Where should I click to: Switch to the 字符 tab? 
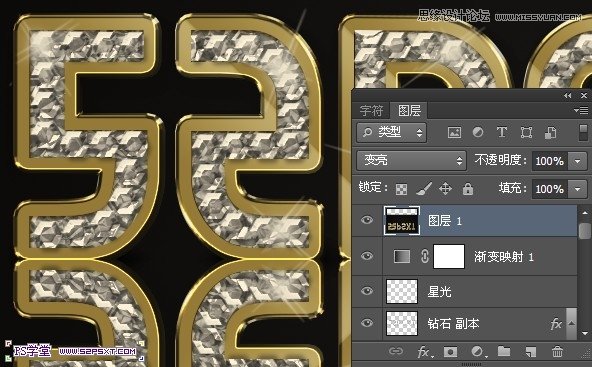click(371, 111)
